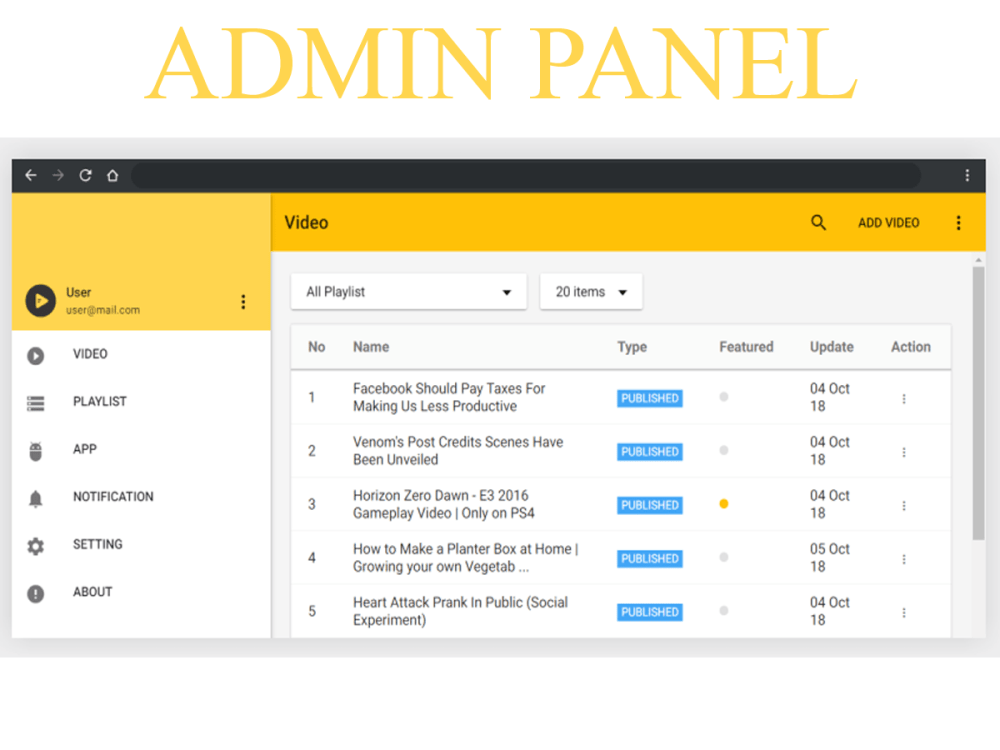Click PUBLISHED badge on Heart Attack Prank row
This screenshot has width=1000, height=750.
tap(650, 612)
